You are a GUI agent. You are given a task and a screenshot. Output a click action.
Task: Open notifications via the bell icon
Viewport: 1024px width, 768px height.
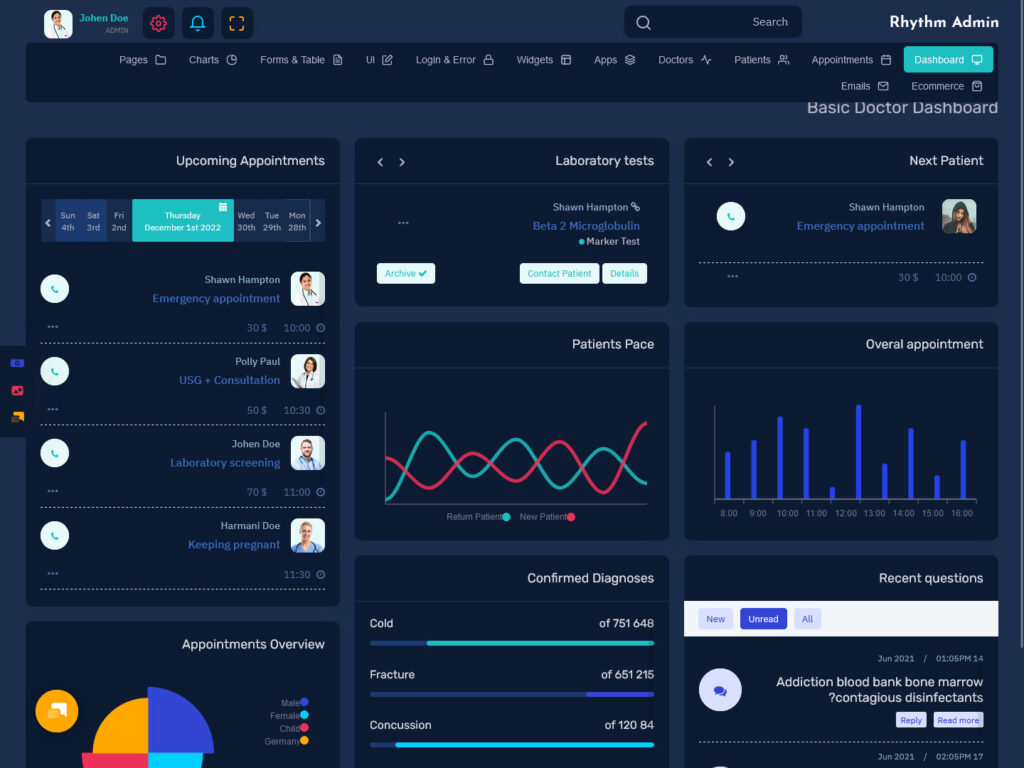(x=197, y=22)
